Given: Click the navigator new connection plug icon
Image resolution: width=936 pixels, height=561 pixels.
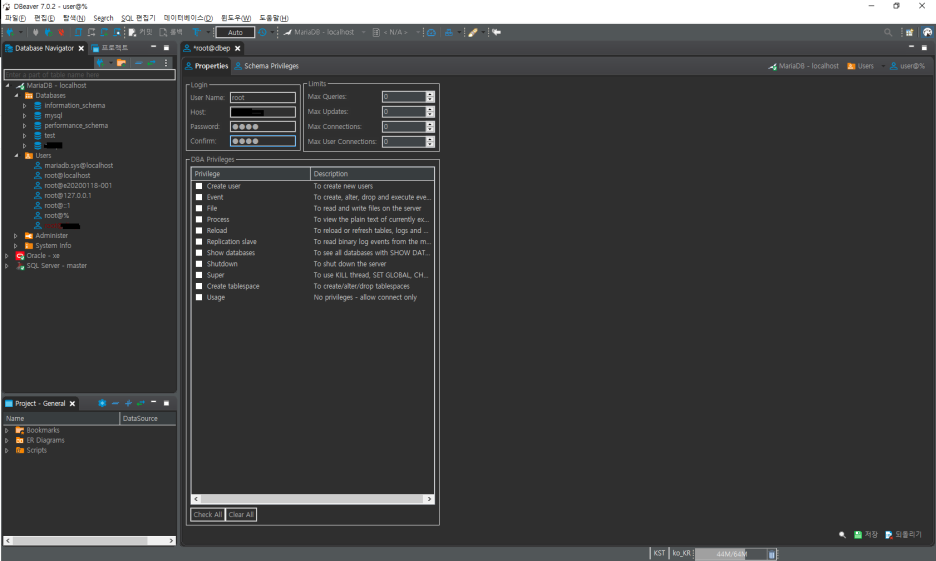Looking at the screenshot, I should pos(100,63).
